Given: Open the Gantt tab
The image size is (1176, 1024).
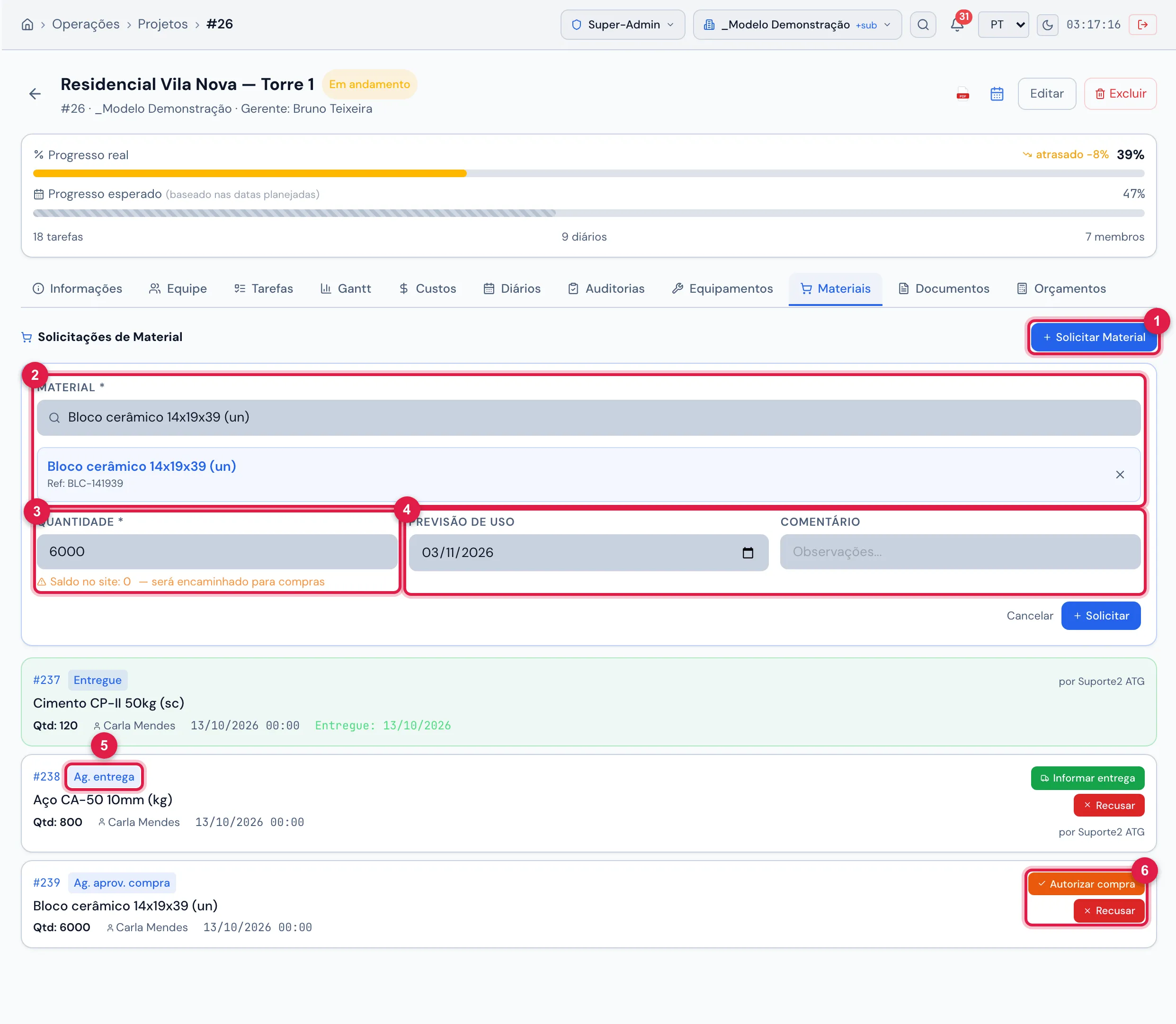Looking at the screenshot, I should point(346,288).
